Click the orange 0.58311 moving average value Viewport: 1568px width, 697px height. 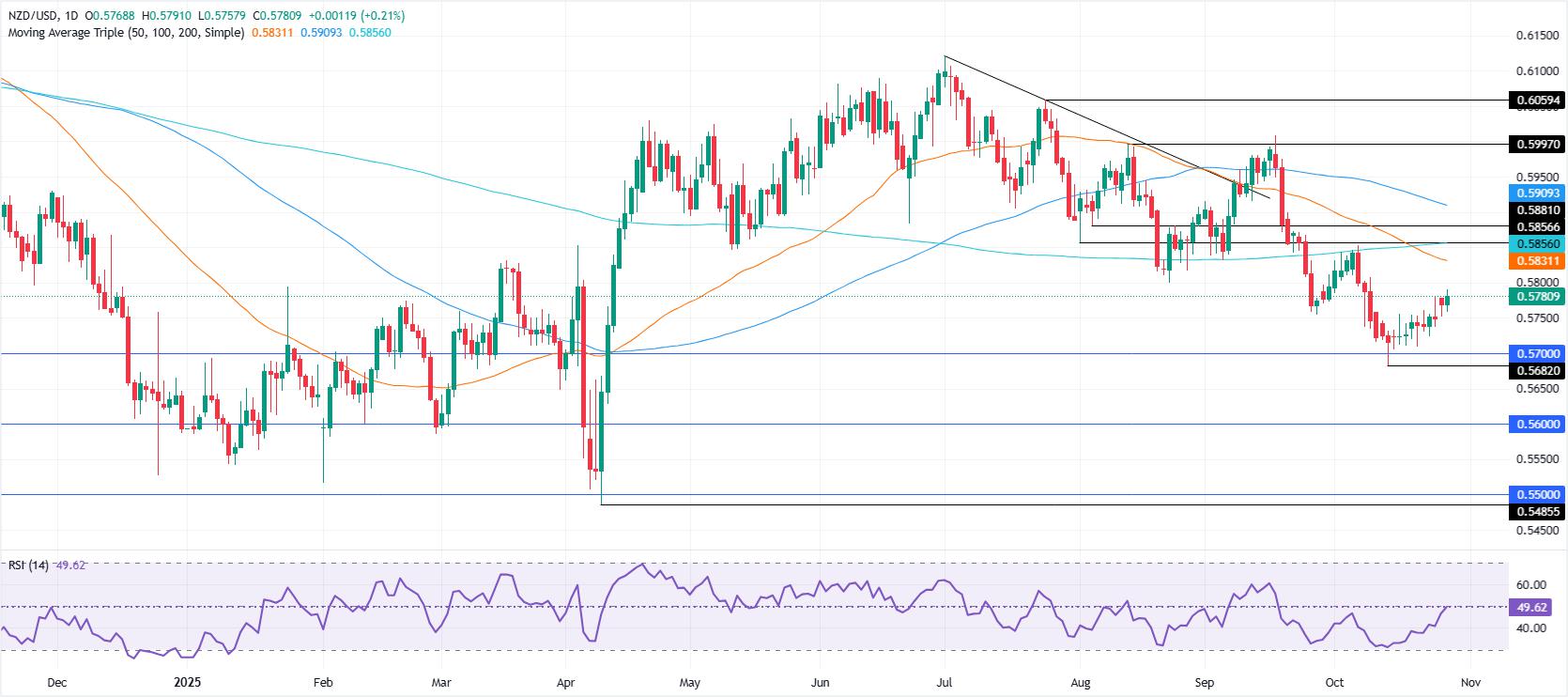(x=273, y=32)
